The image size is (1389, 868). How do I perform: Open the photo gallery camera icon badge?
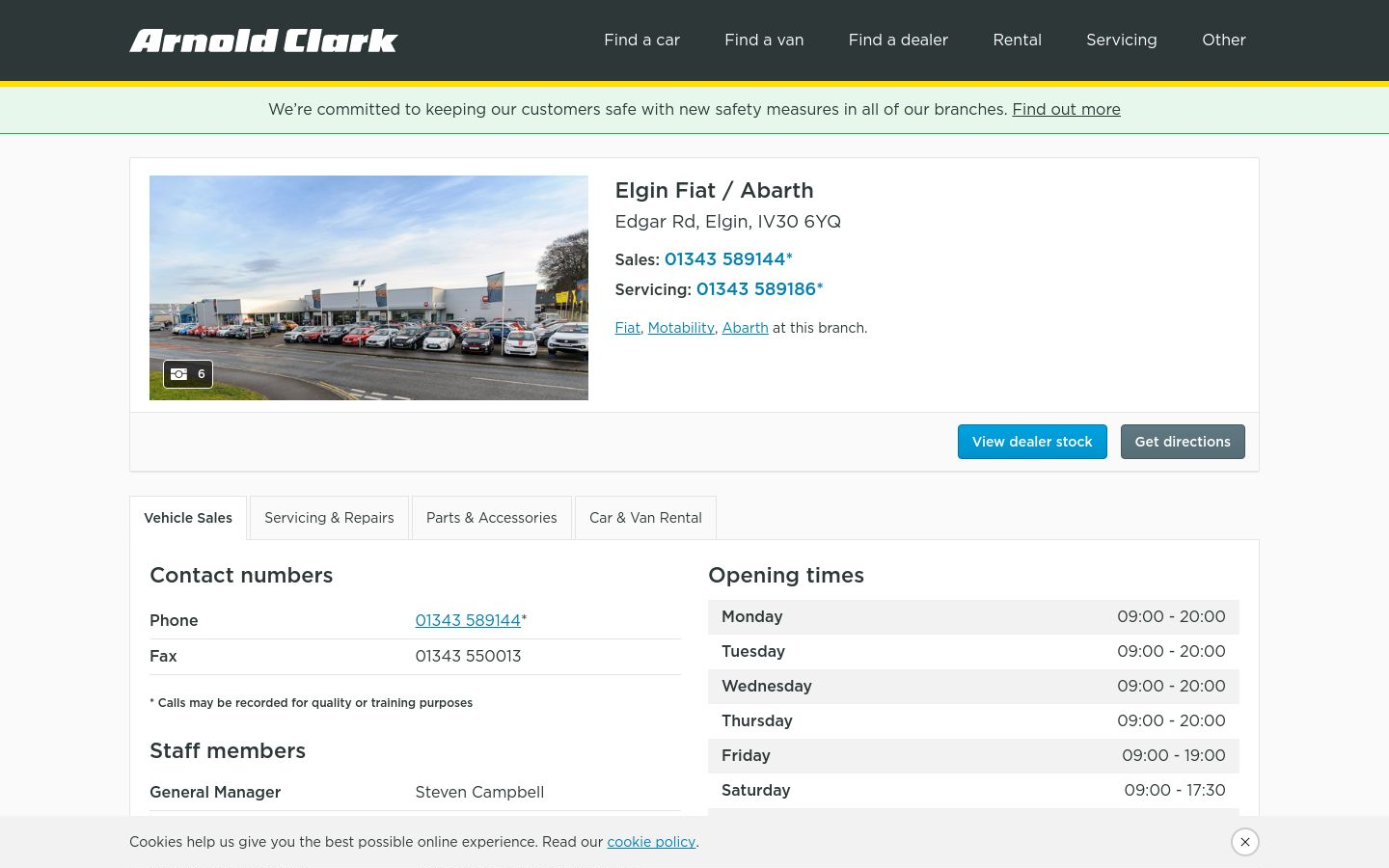[x=188, y=374]
